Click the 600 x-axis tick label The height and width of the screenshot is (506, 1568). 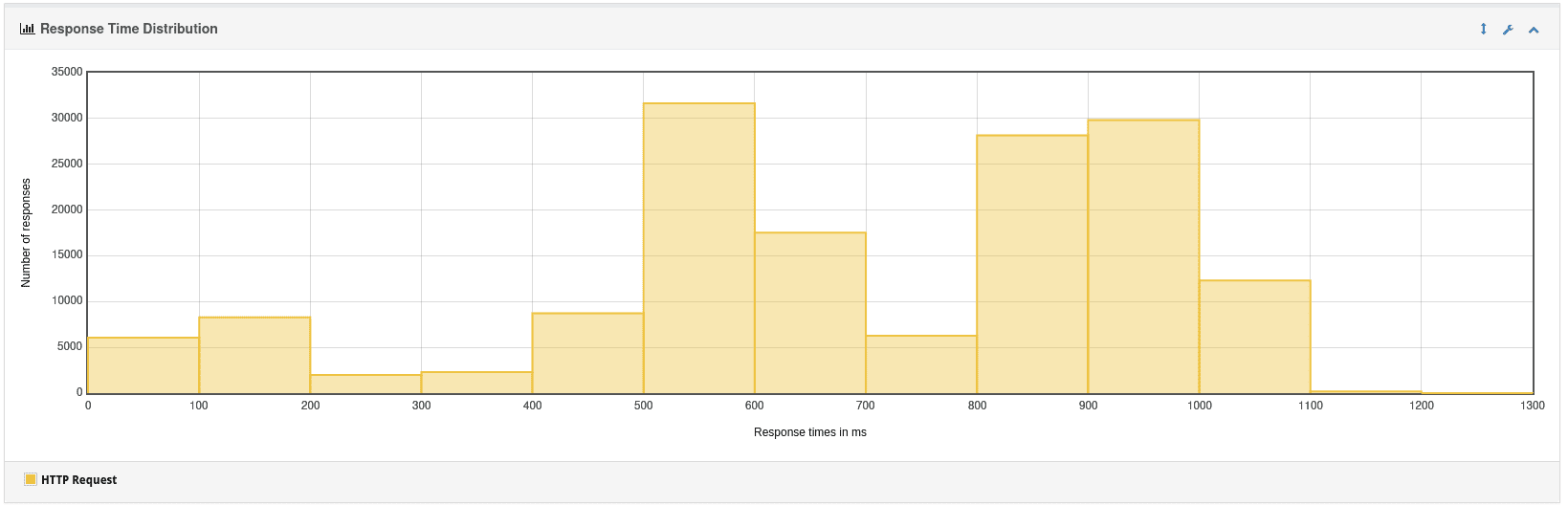pos(755,406)
